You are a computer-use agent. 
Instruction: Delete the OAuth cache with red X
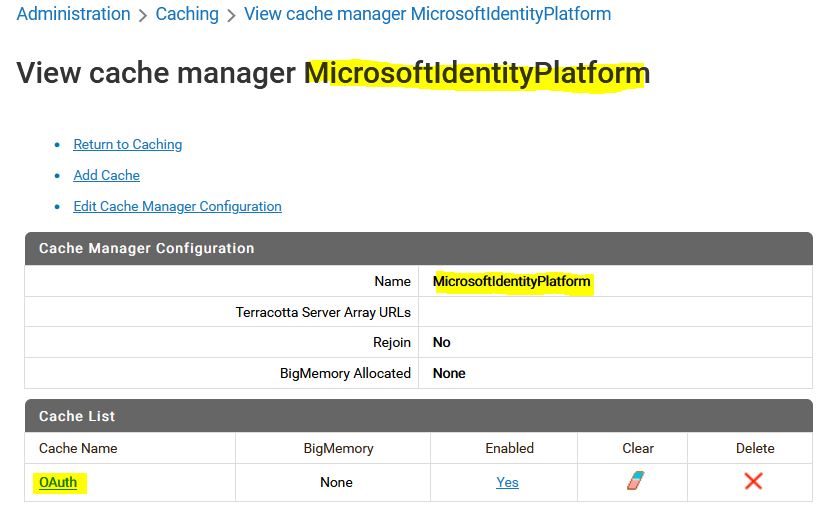click(x=753, y=481)
